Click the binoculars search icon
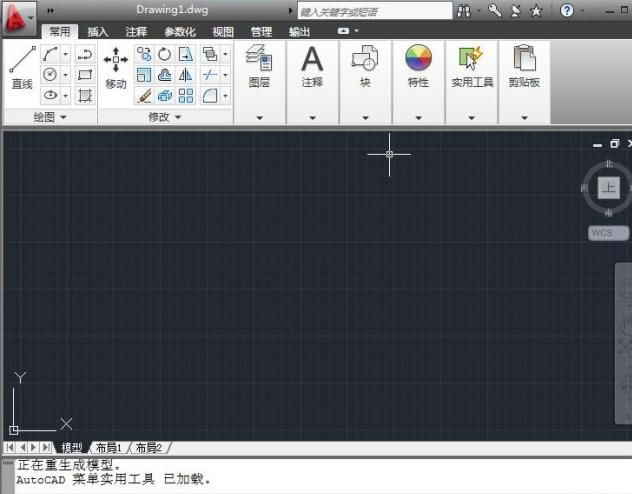The image size is (632, 494). 464,10
